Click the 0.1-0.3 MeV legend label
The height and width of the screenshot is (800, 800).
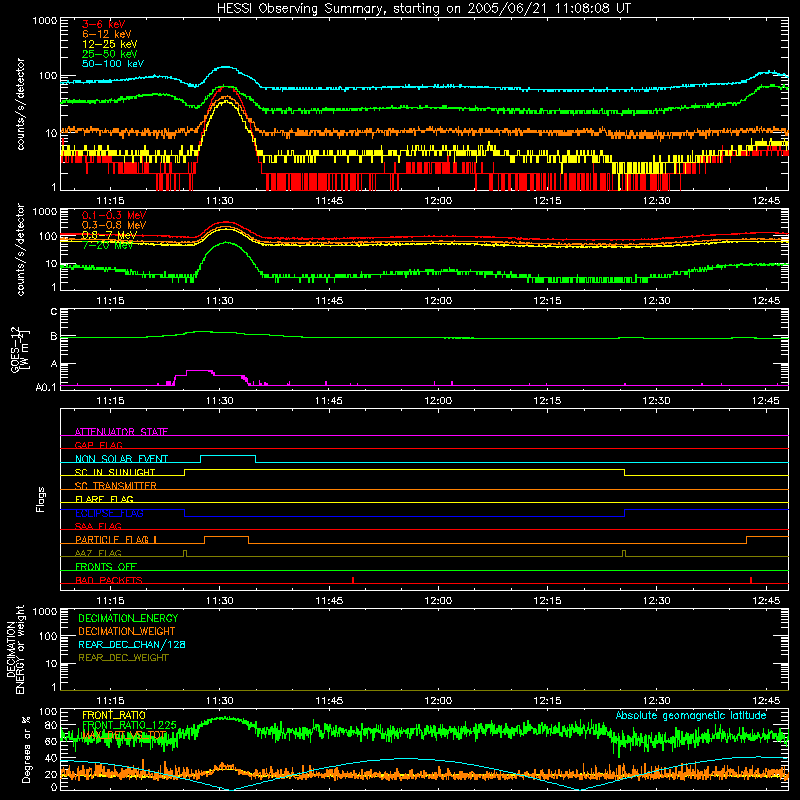(114, 215)
